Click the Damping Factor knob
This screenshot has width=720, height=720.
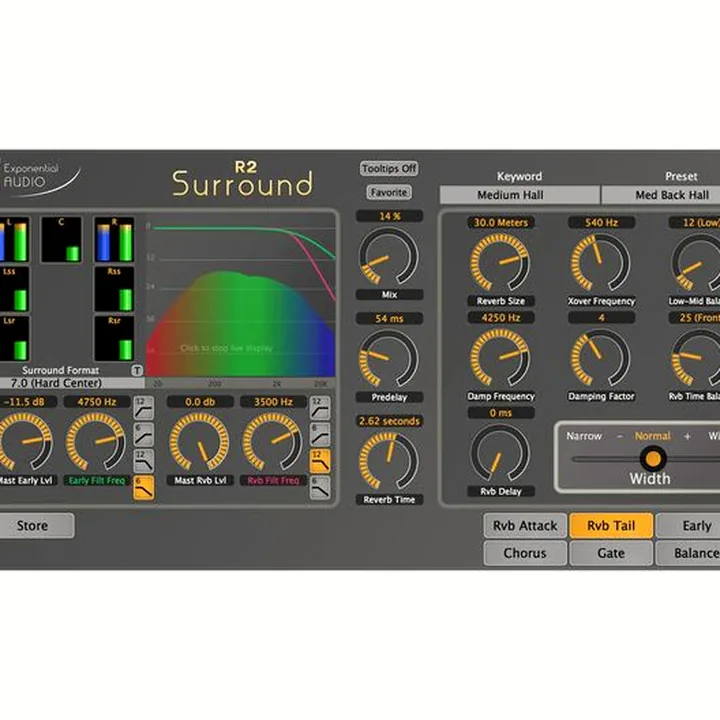pos(601,358)
